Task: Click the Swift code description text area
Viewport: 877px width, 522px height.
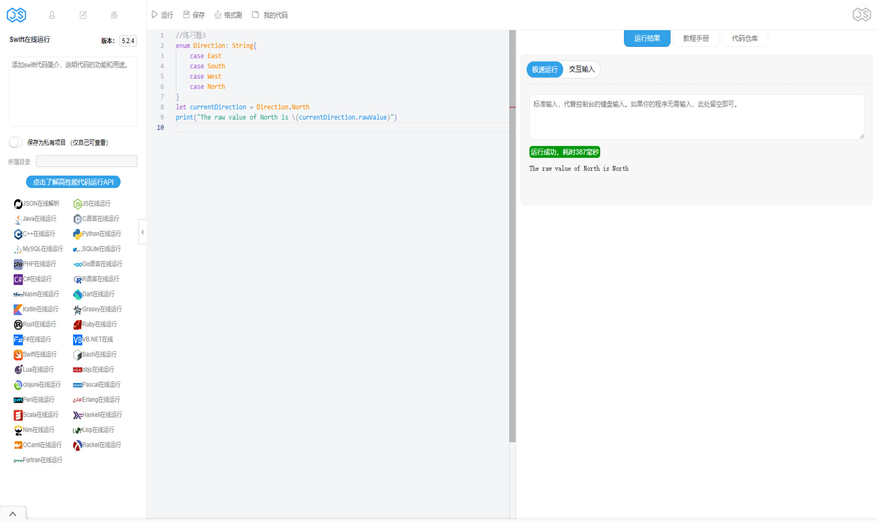Action: point(73,92)
